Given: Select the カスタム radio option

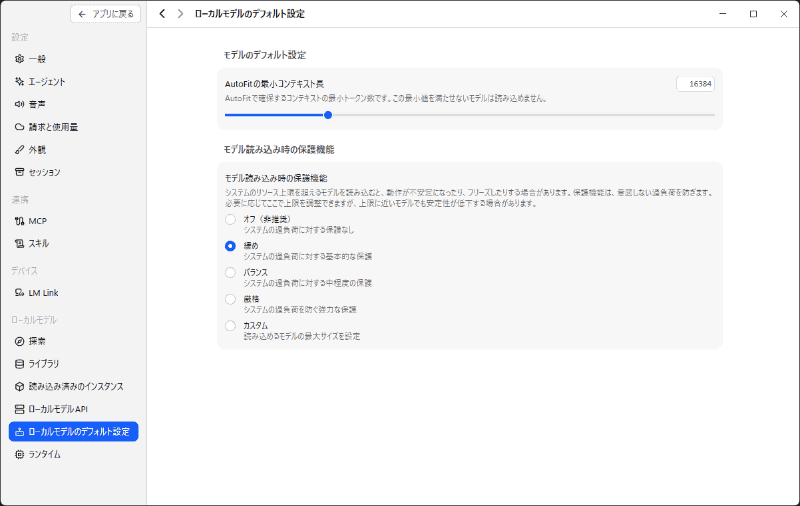Looking at the screenshot, I should pos(231,325).
